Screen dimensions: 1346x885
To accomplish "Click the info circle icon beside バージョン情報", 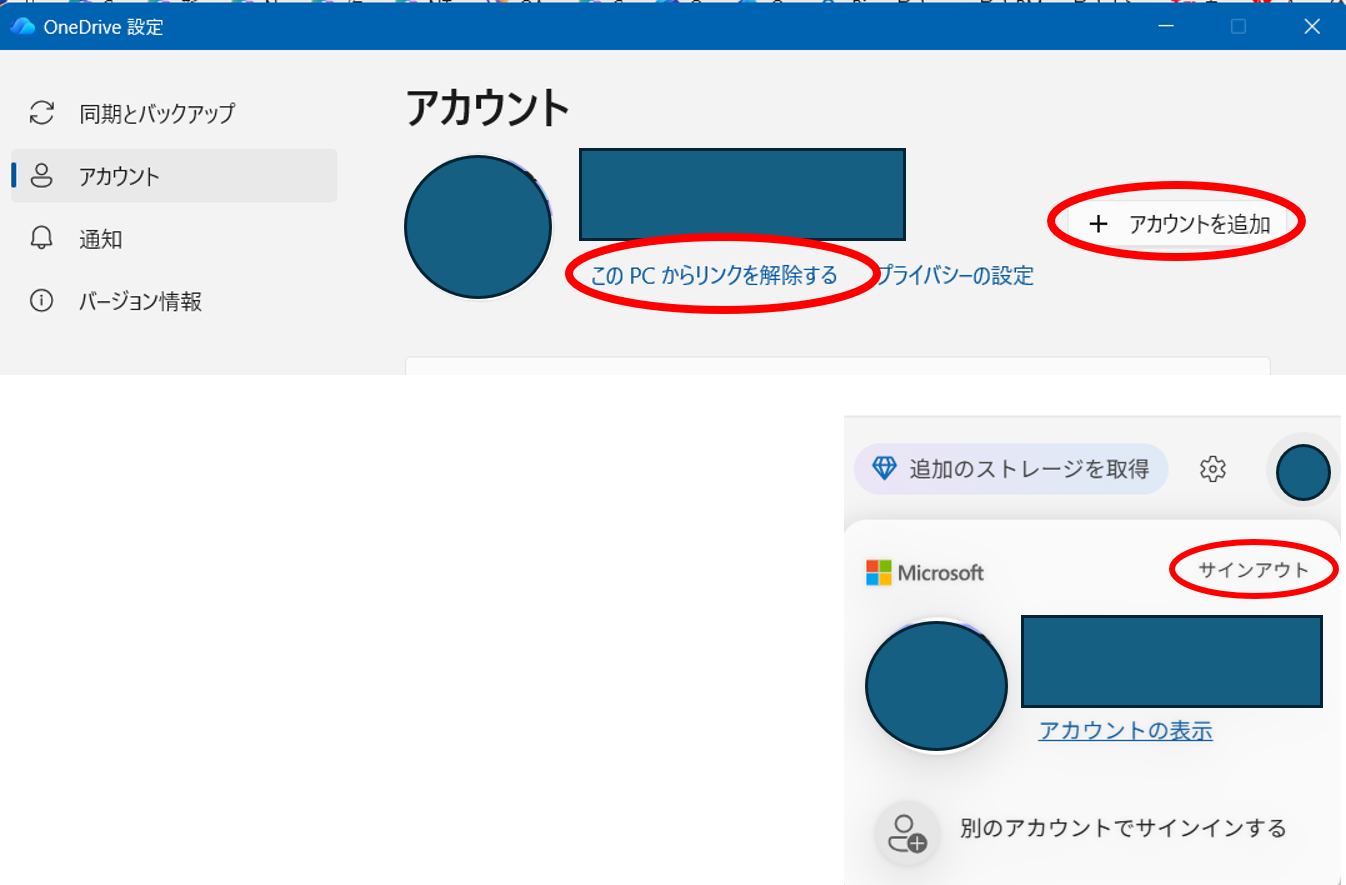I will [42, 301].
